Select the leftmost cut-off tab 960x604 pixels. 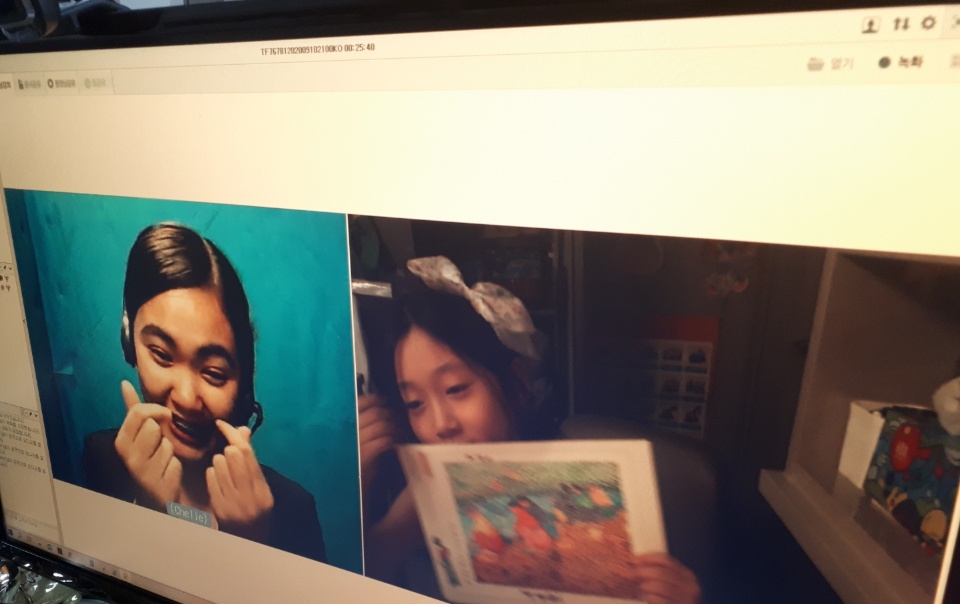coord(5,84)
